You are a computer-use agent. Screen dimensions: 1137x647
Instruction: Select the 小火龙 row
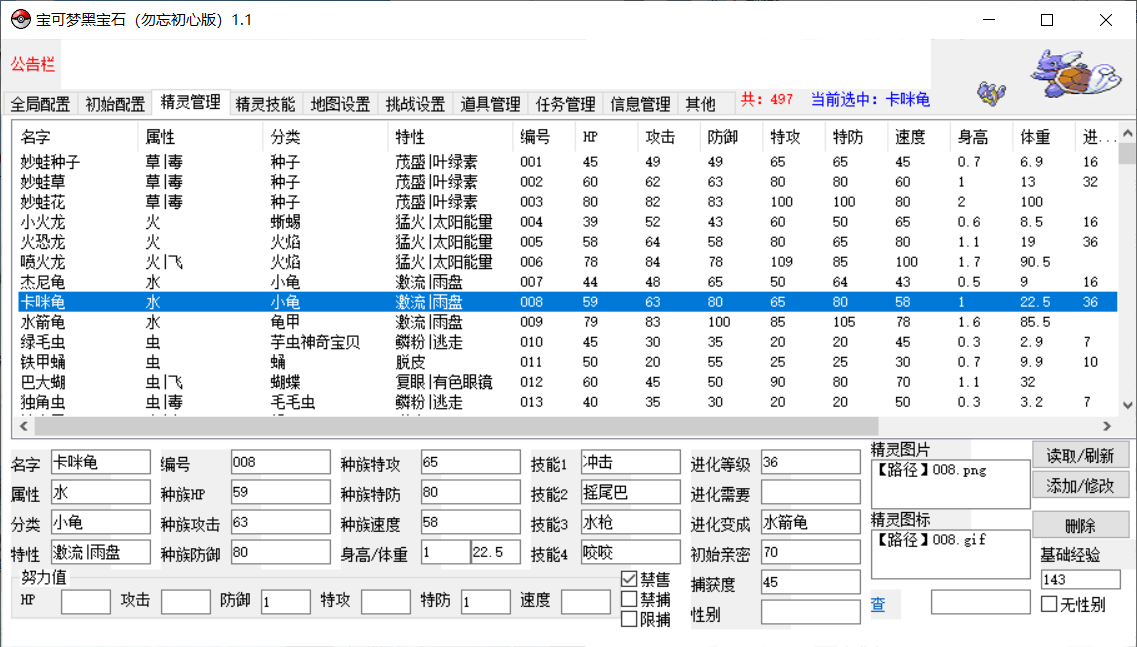pos(567,221)
